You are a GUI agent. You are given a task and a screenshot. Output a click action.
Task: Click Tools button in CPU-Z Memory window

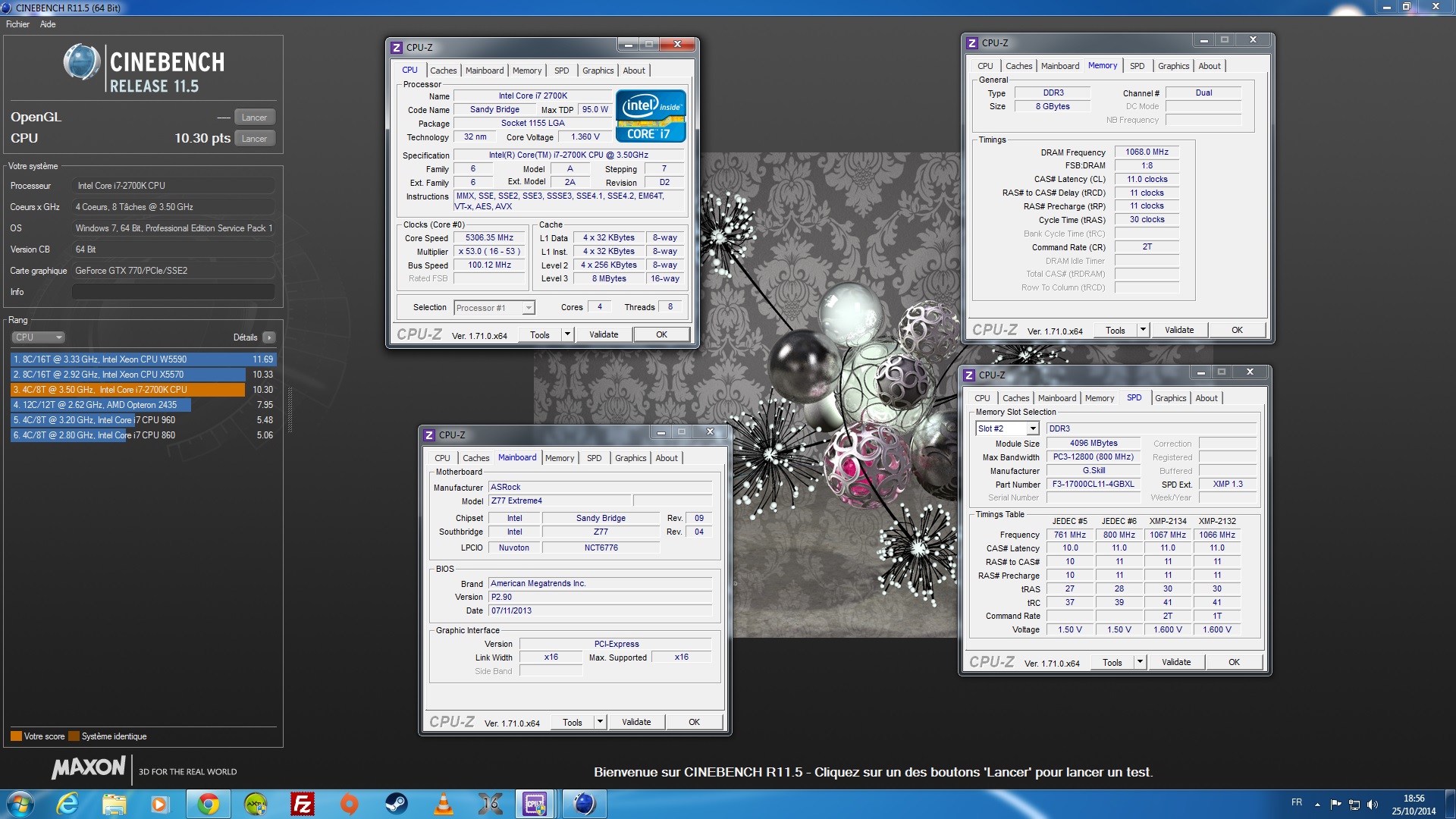click(x=1116, y=330)
